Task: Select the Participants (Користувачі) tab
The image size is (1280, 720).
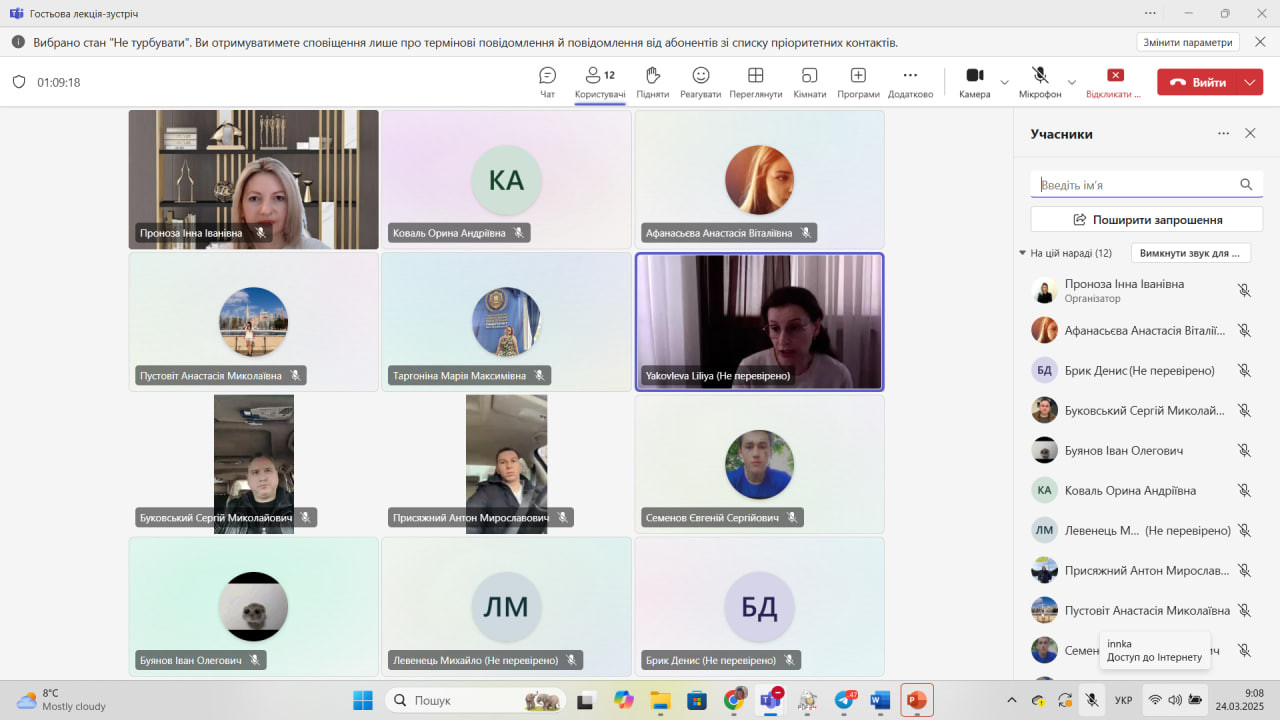Action: (600, 82)
